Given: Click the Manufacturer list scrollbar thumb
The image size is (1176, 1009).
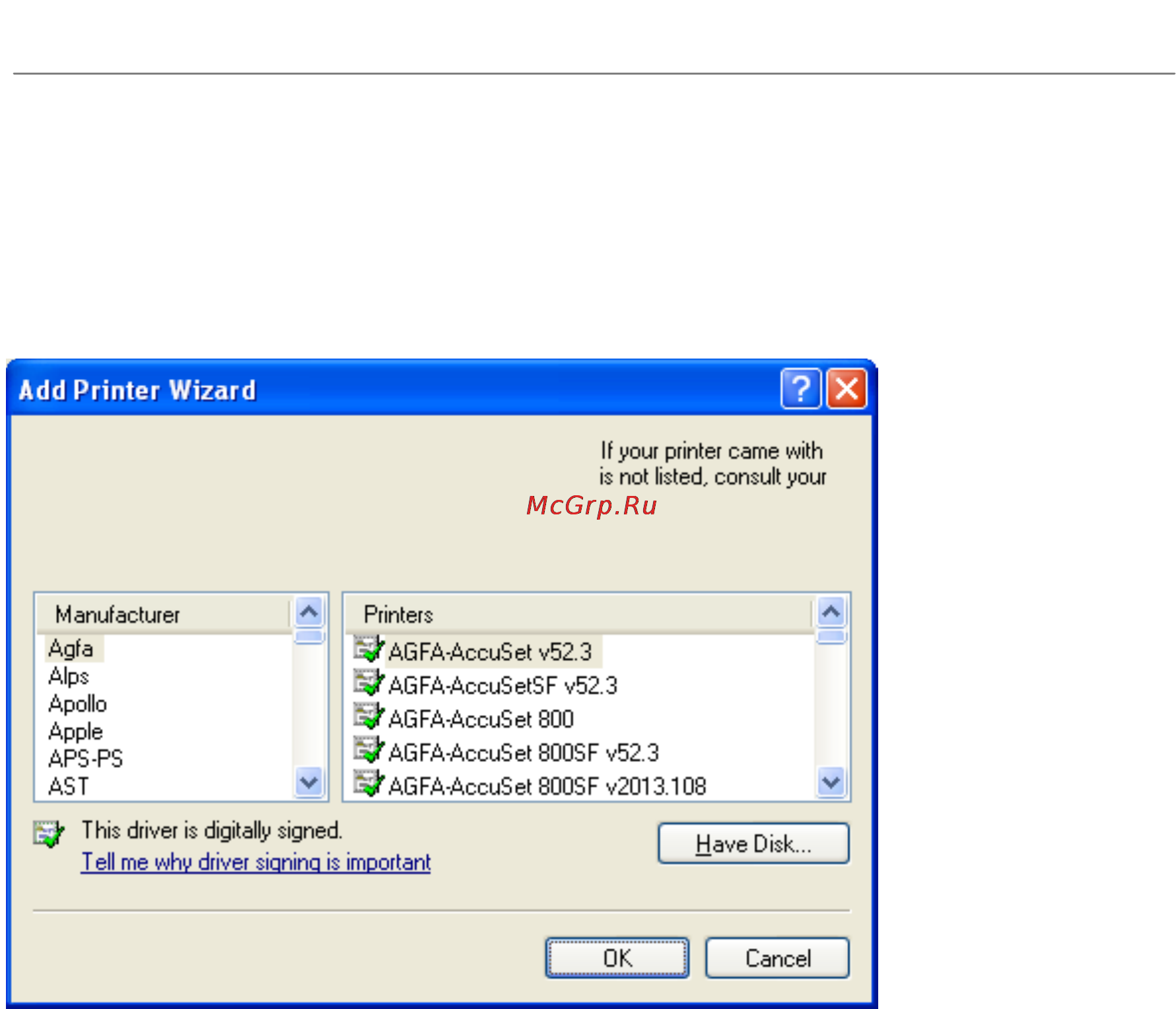Looking at the screenshot, I should pos(309,637).
